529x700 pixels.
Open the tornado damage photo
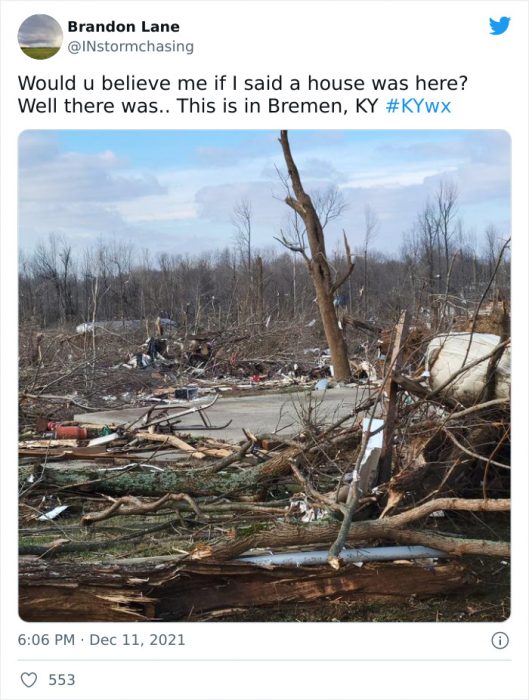tap(264, 375)
